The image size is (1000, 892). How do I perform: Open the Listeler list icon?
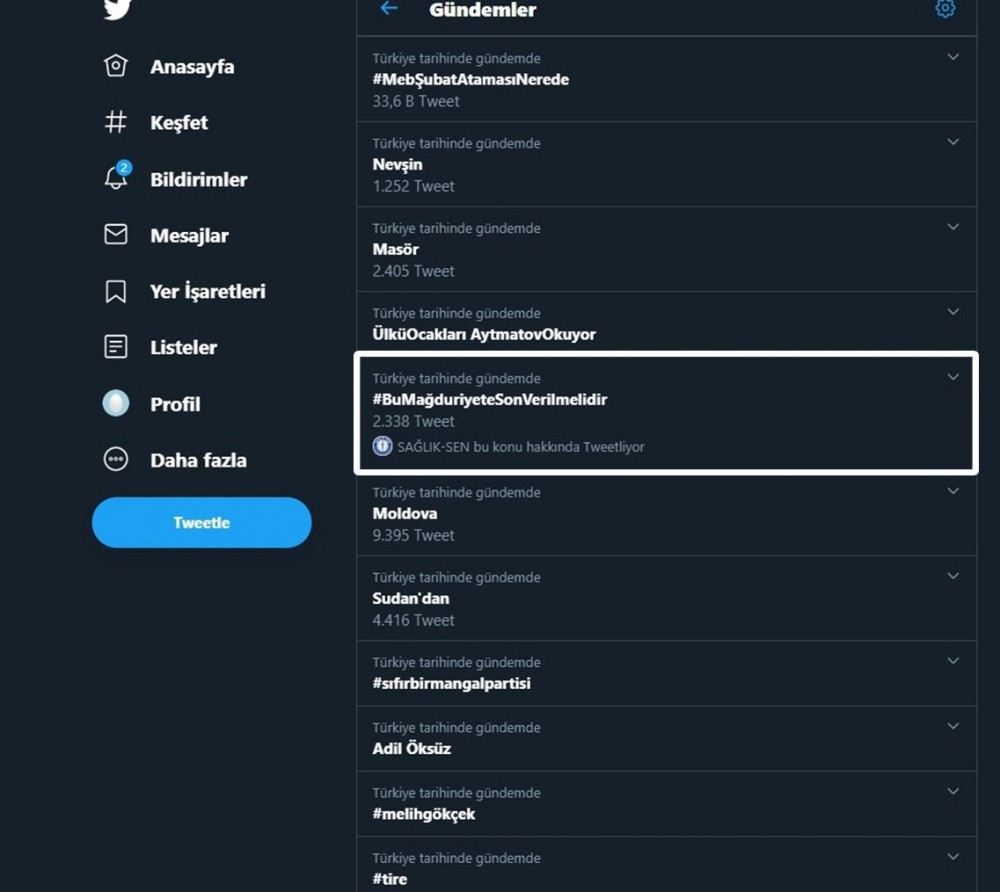point(115,347)
